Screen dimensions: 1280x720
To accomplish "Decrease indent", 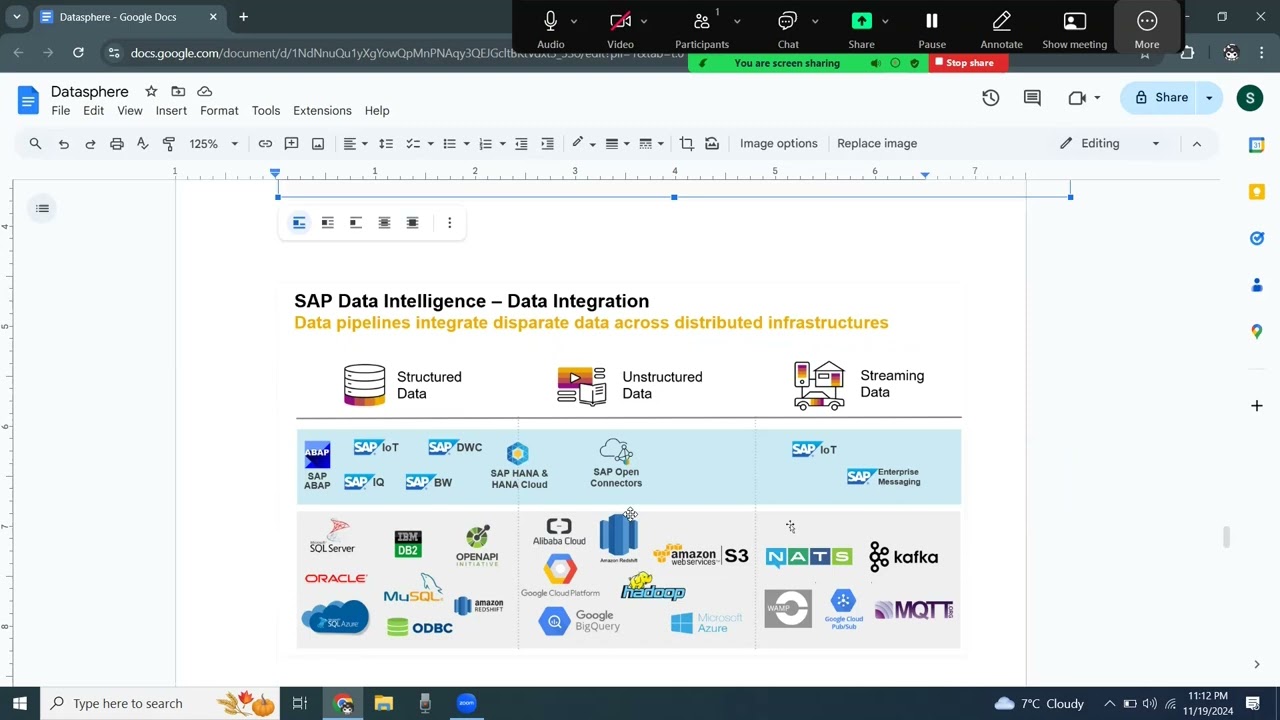I will (x=521, y=144).
